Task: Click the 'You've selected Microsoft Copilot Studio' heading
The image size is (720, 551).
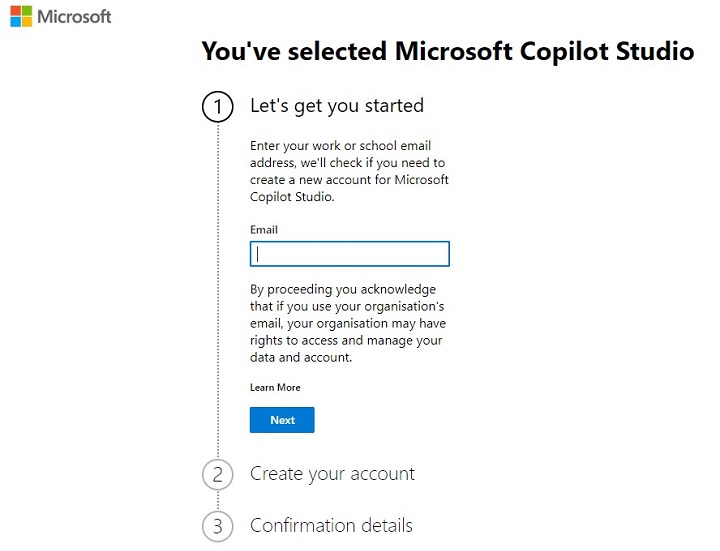Action: tap(447, 52)
